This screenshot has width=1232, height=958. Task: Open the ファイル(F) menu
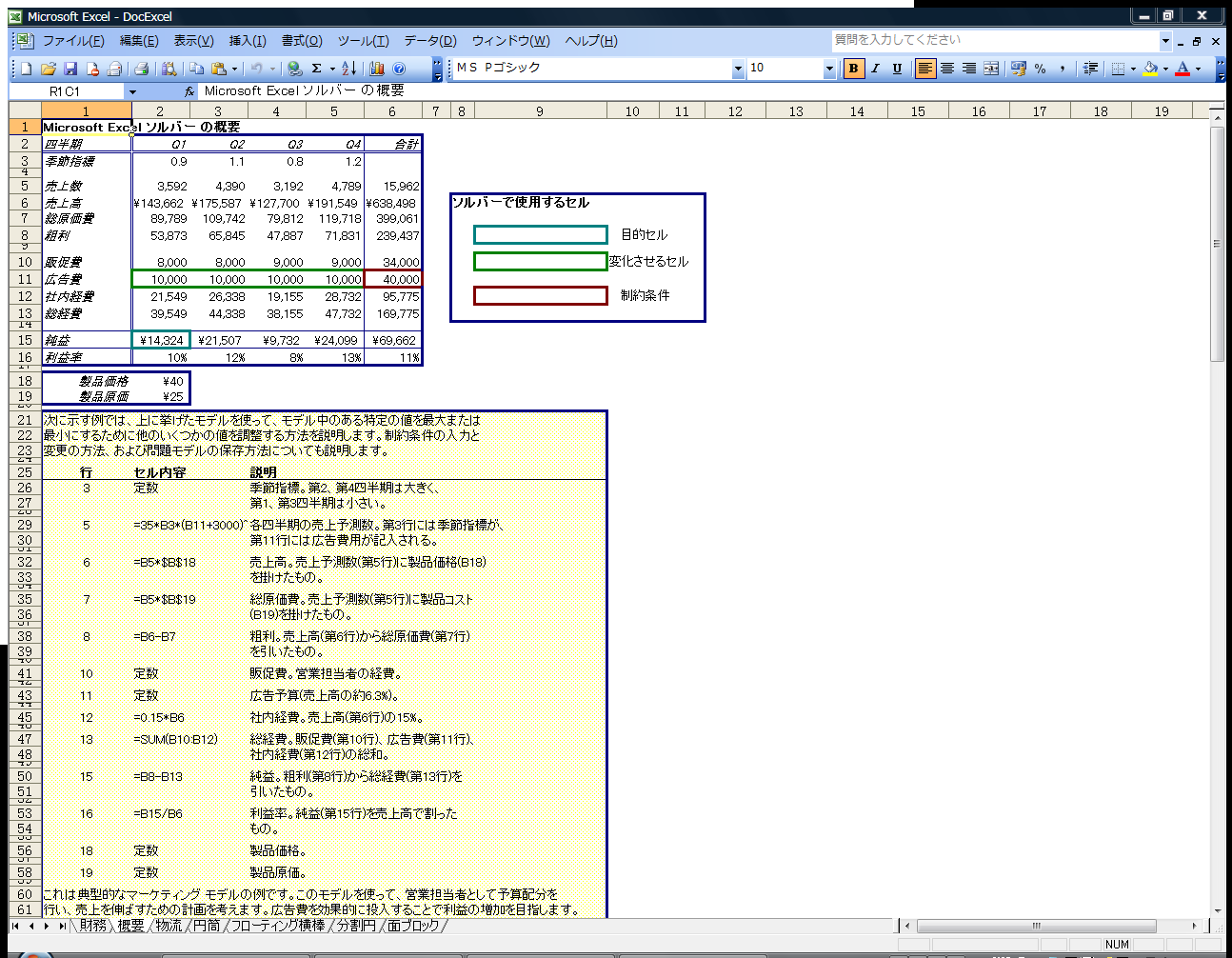73,41
